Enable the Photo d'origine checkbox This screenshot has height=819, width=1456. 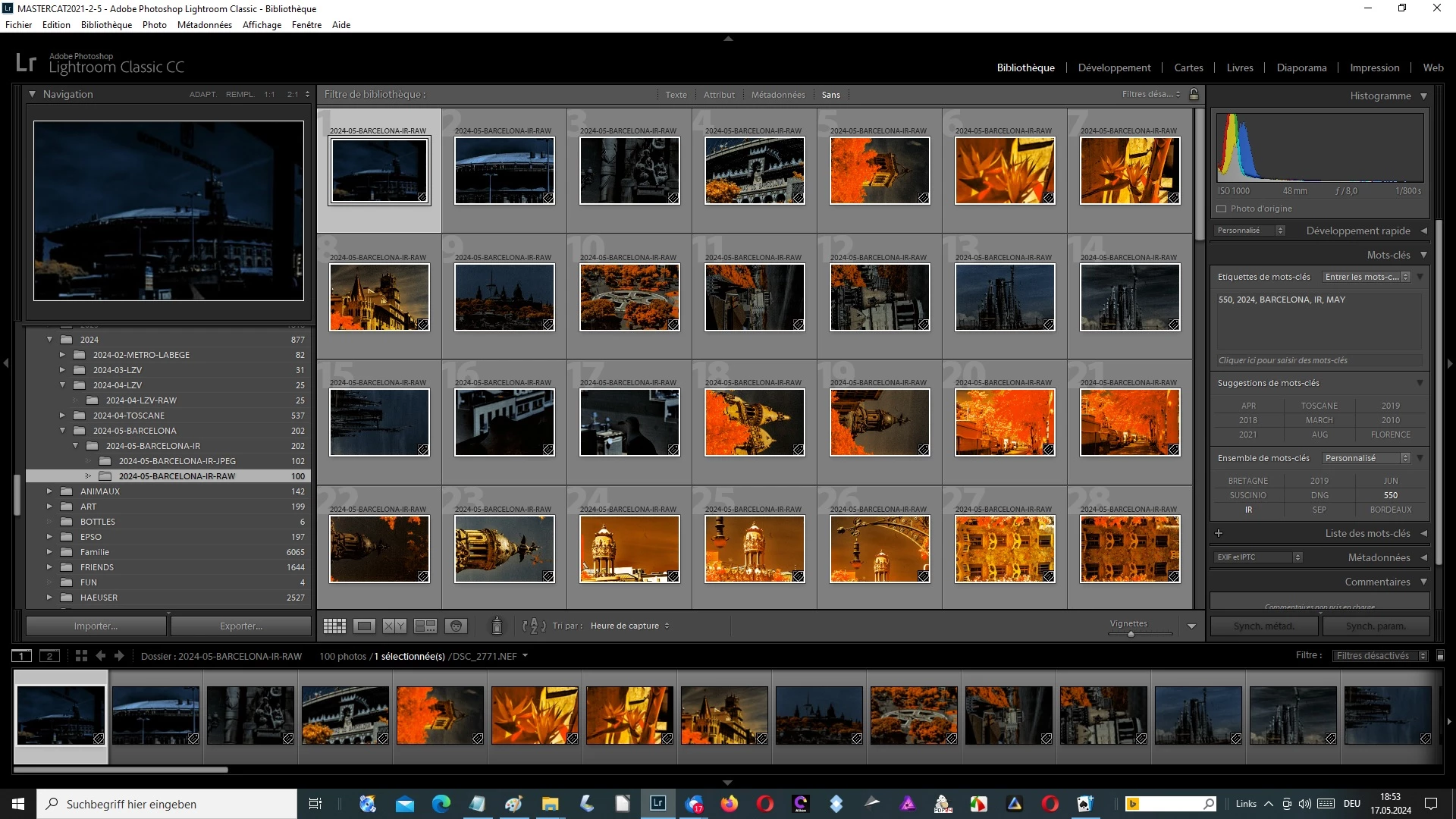pyautogui.click(x=1221, y=209)
